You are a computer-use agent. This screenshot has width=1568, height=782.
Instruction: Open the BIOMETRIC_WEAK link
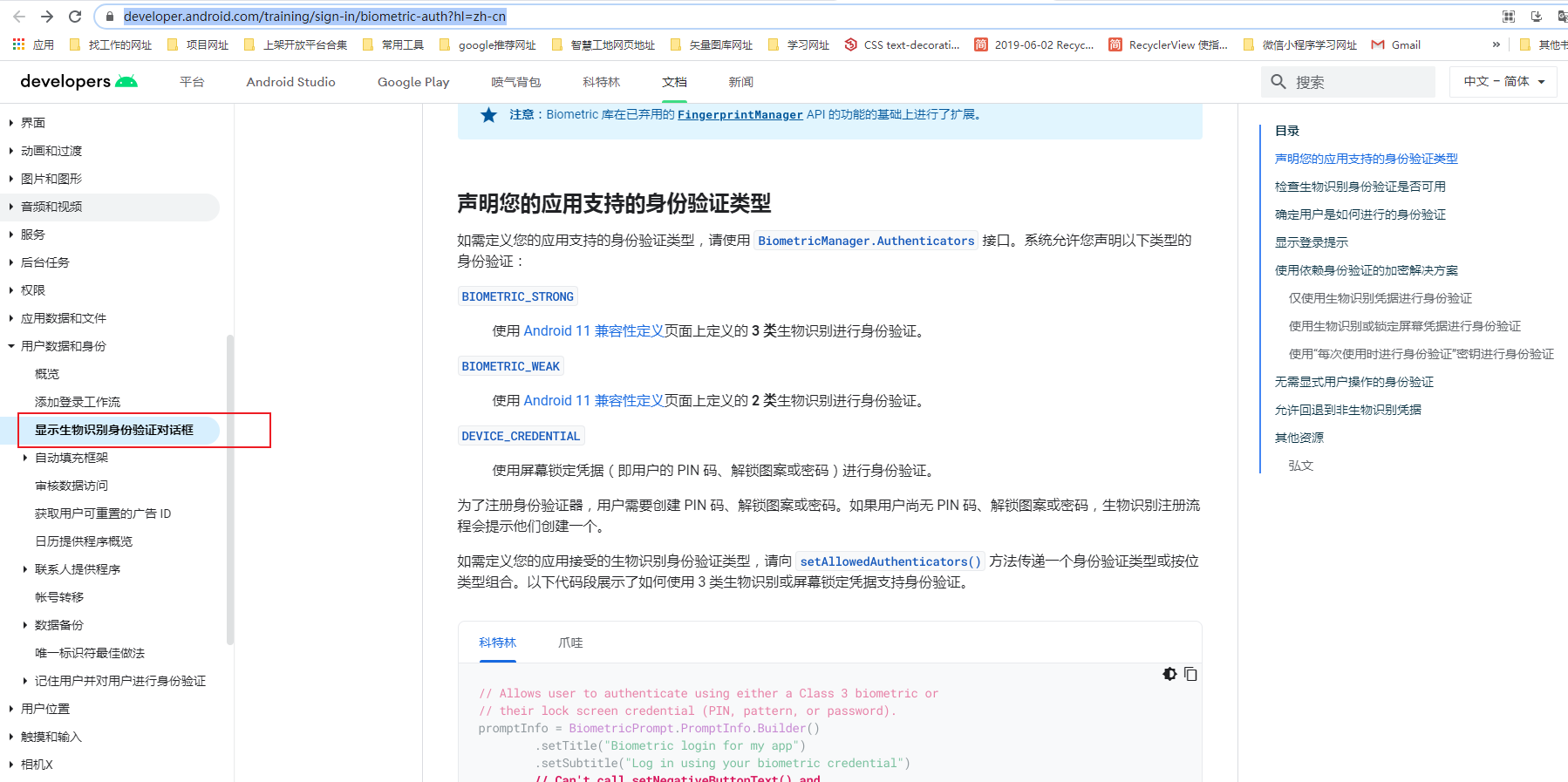coord(511,366)
